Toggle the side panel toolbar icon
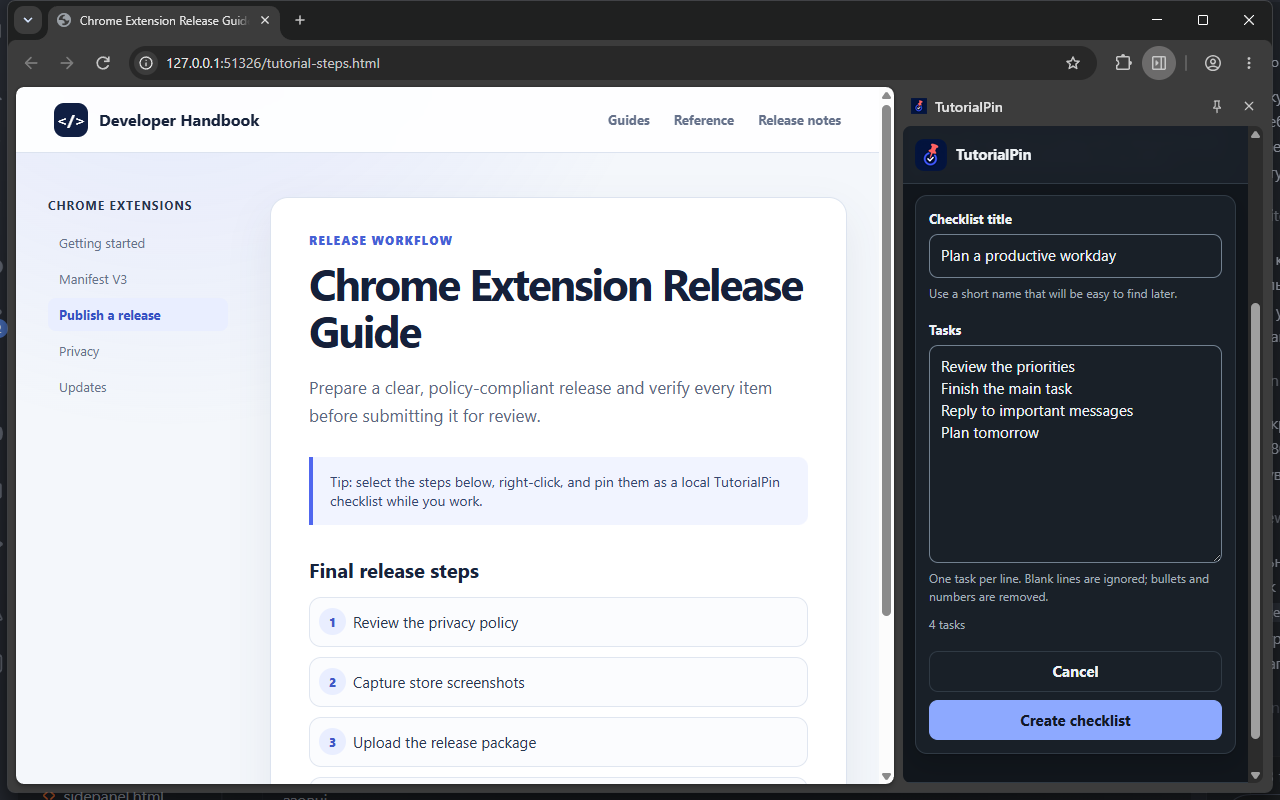This screenshot has height=800, width=1280. tap(1159, 63)
